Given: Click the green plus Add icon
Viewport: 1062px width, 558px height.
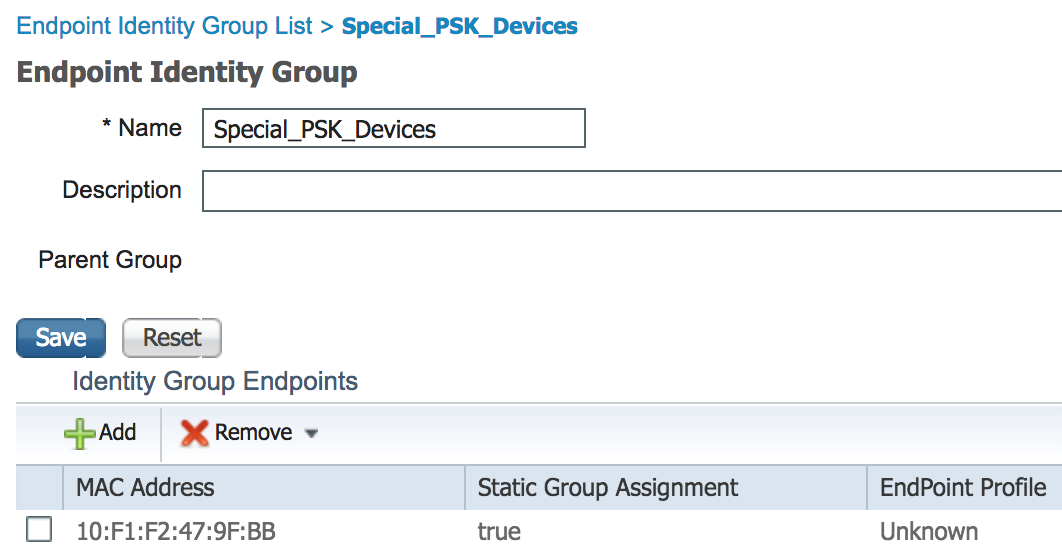Looking at the screenshot, I should click(x=79, y=433).
